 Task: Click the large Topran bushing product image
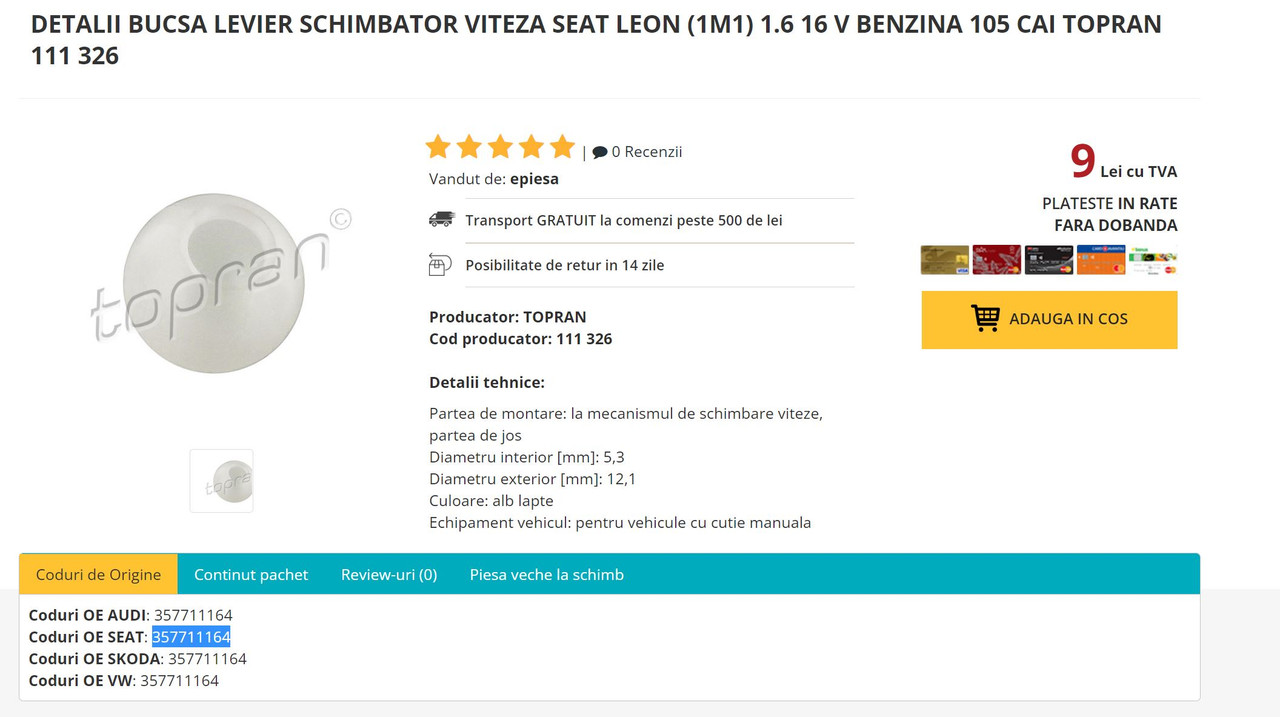(214, 283)
